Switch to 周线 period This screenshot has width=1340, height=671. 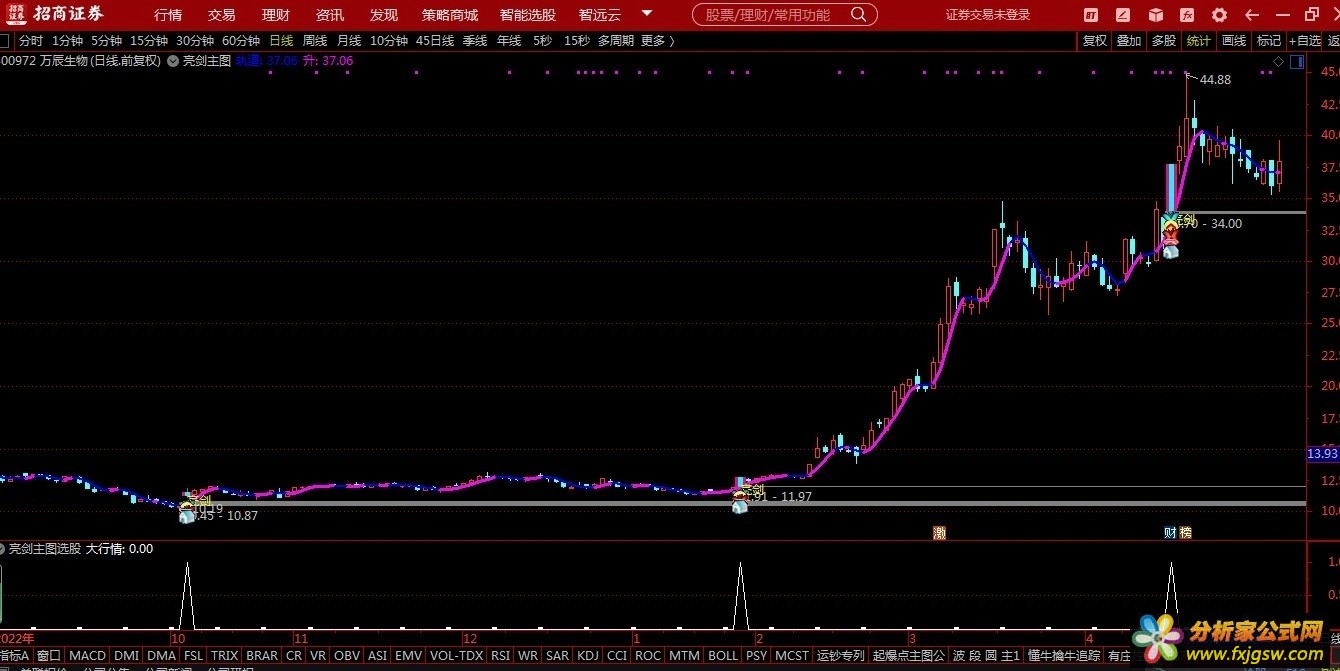(315, 41)
